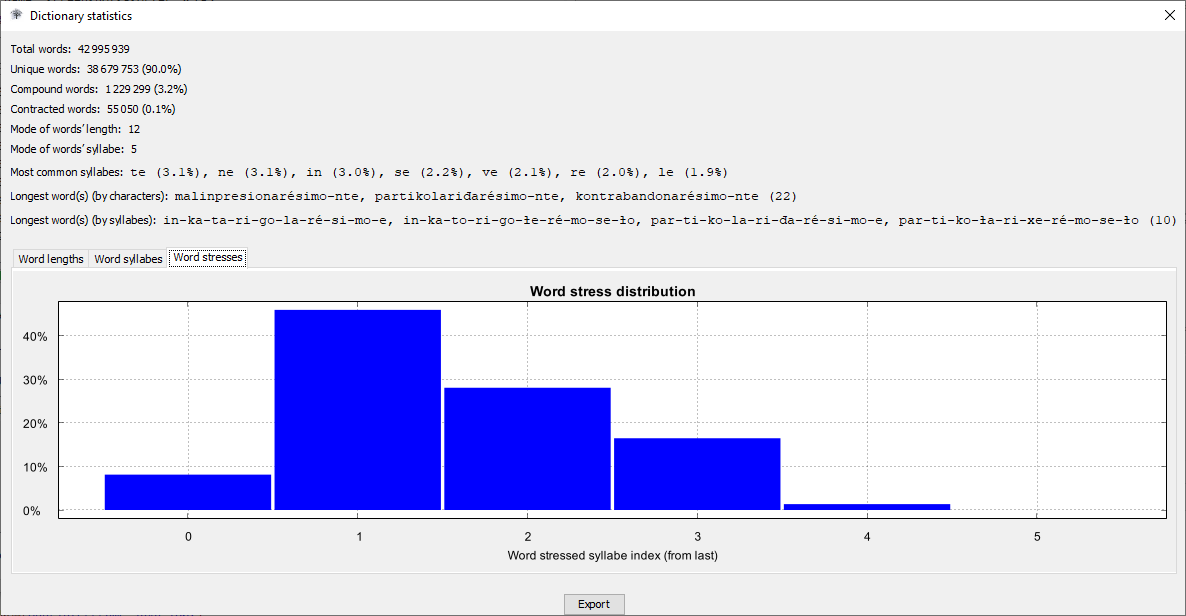
Task: Click the Most common syllabes label
Action: tap(67, 173)
